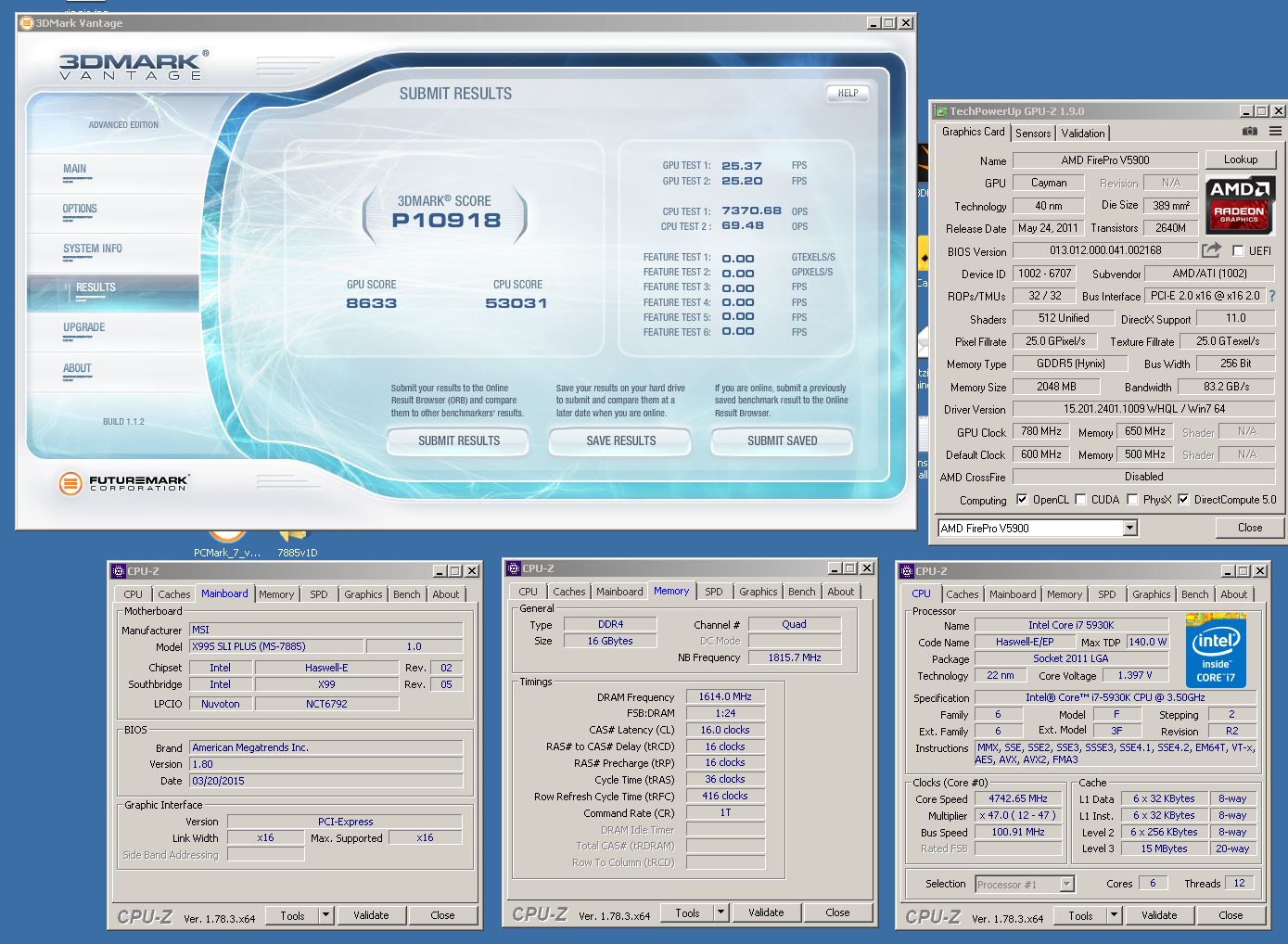Click the 3DMark Vantage title bar icon
Image resolution: width=1288 pixels, height=944 pixels.
pyautogui.click(x=26, y=23)
